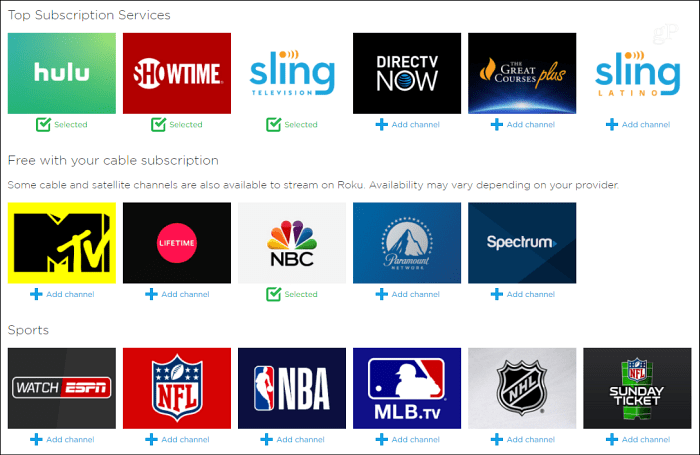Click plus icon under NFL
Screen dimensions: 700x455
[x=151, y=439]
